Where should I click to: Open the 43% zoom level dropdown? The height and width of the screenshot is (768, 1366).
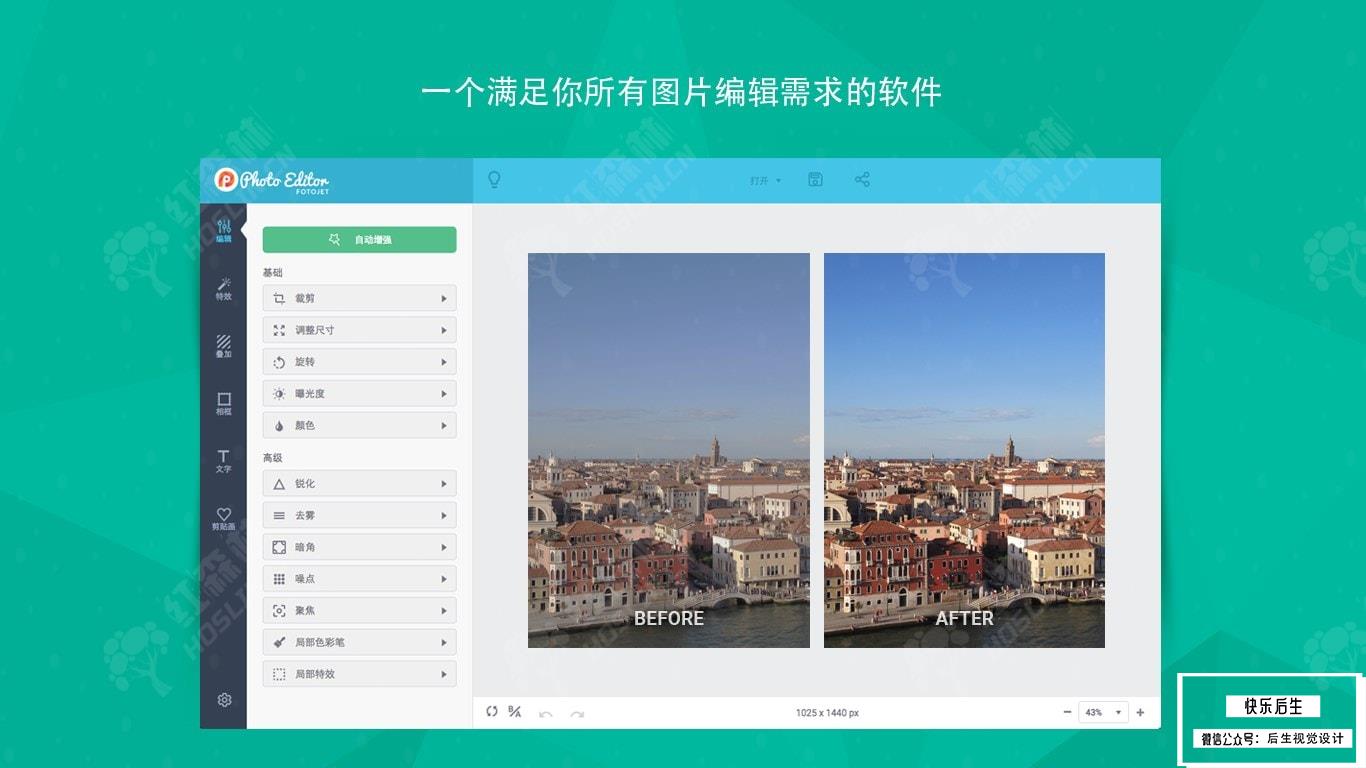[x=1103, y=712]
